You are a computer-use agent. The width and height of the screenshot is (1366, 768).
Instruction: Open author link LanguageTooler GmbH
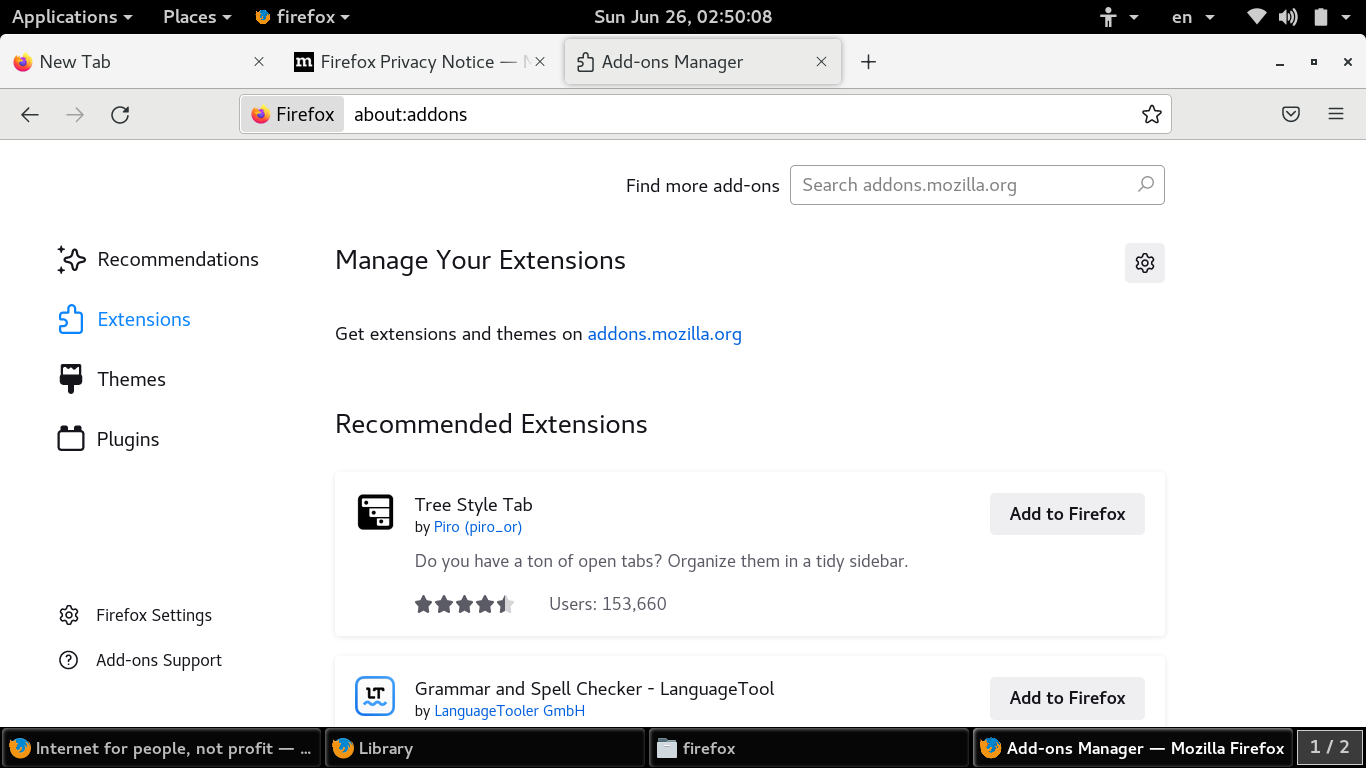click(510, 711)
